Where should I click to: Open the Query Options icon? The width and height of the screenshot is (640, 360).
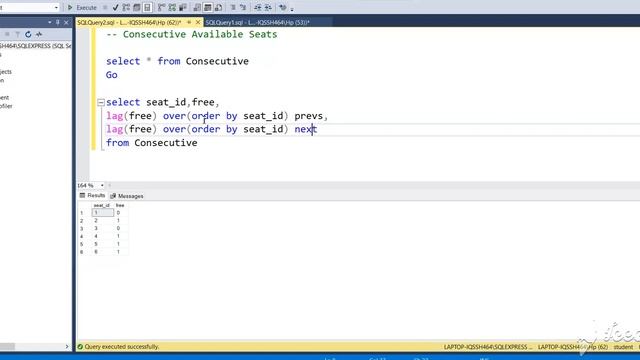point(137,7)
